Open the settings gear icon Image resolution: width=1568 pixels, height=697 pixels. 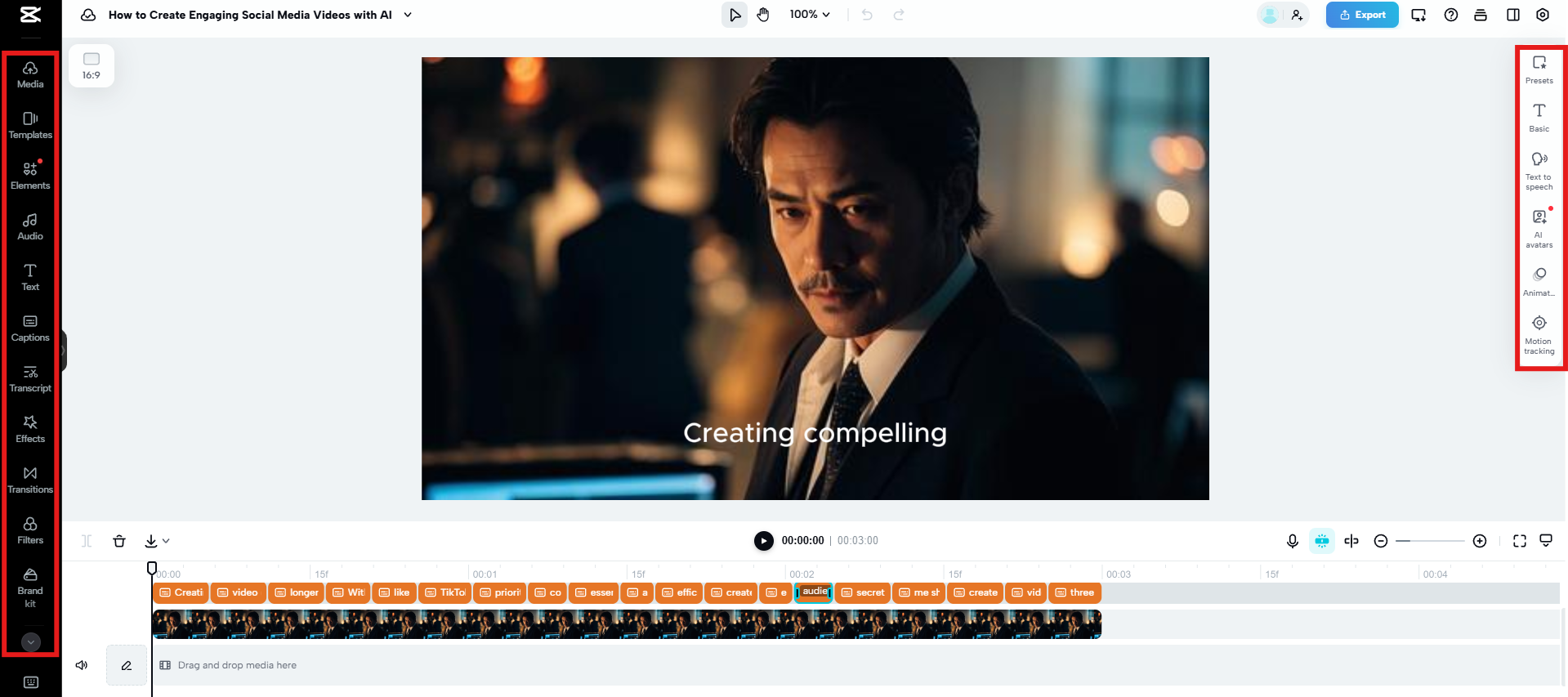[x=1543, y=15]
